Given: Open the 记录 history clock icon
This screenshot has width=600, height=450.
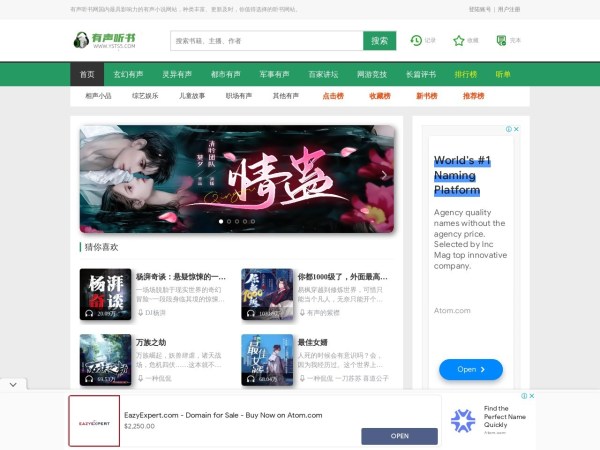Looking at the screenshot, I should [x=416, y=41].
